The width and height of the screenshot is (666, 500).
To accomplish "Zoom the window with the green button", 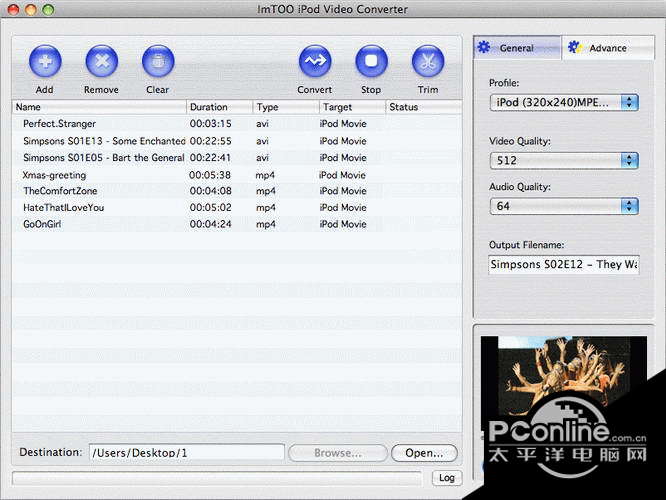I will [x=48, y=9].
